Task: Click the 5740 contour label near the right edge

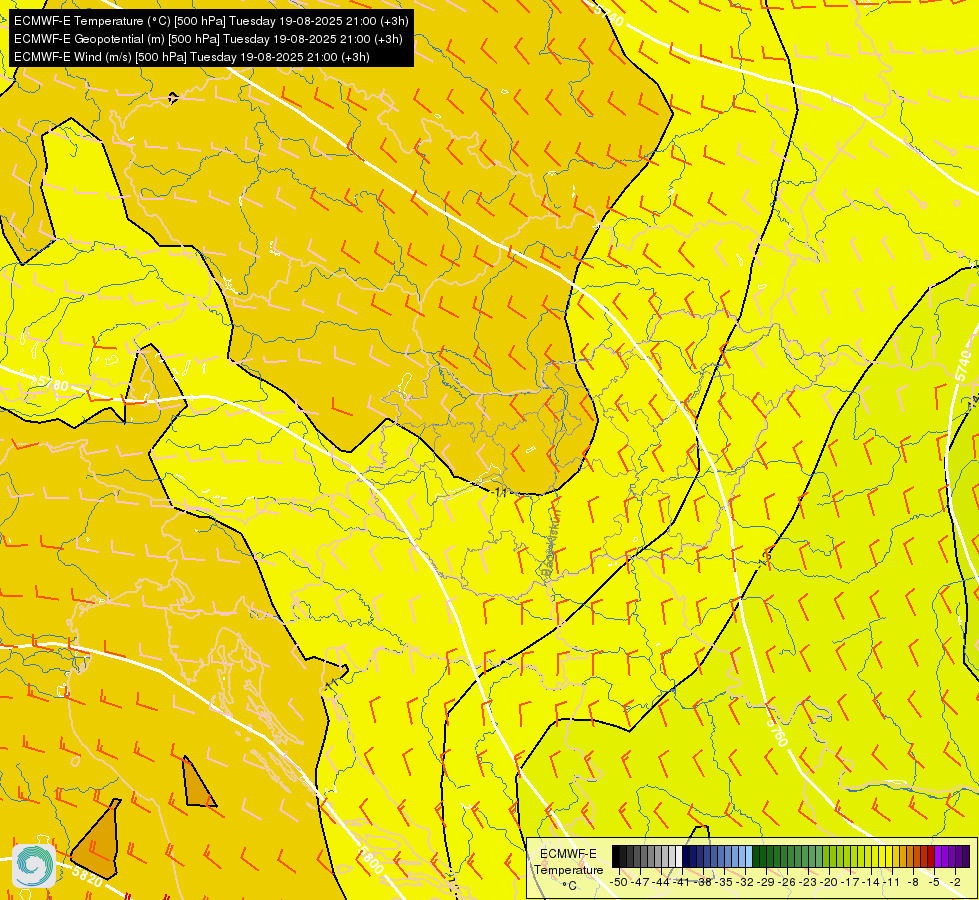Action: (x=963, y=366)
